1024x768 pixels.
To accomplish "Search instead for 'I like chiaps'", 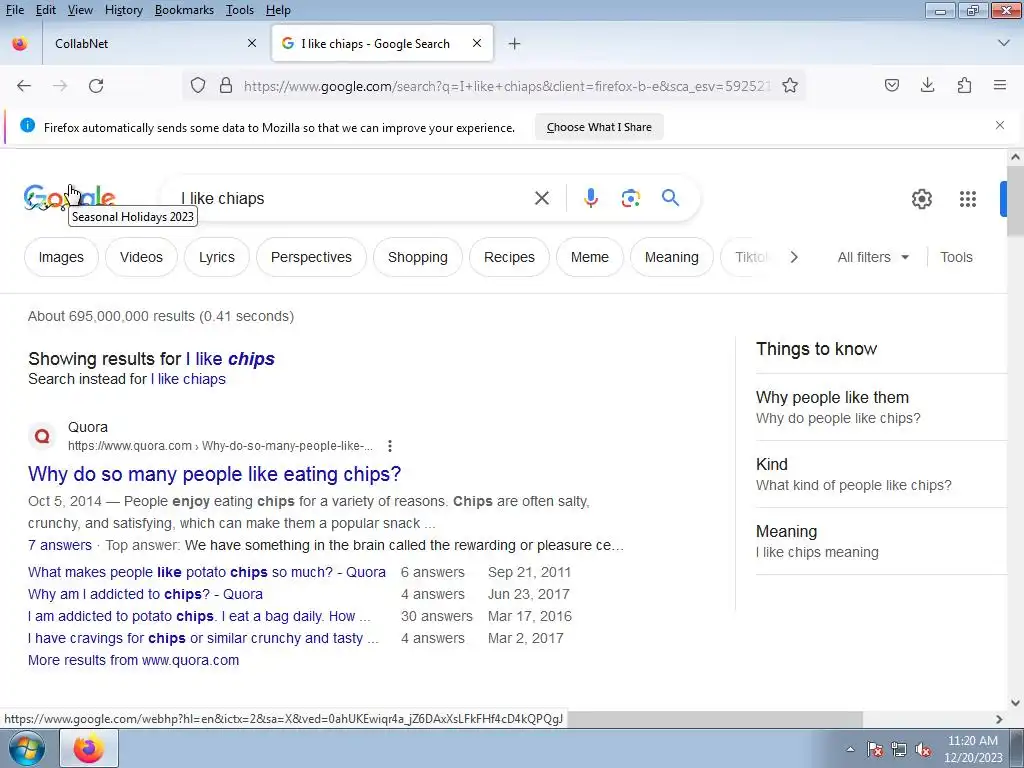I will pos(188,379).
